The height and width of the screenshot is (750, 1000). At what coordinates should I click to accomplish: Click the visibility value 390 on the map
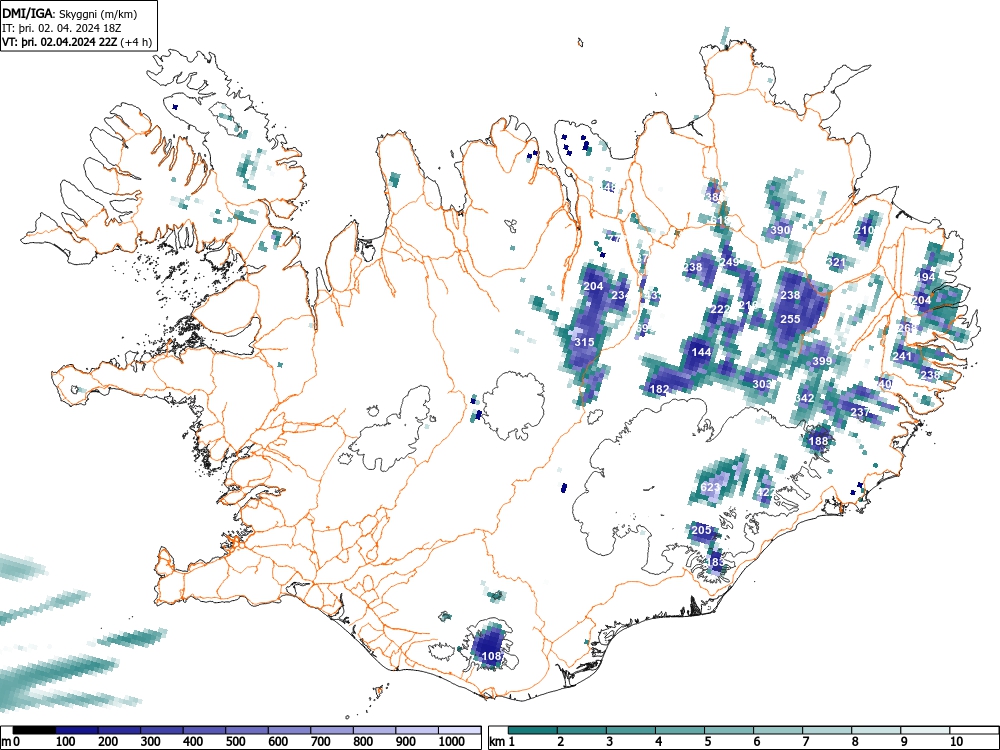[781, 230]
